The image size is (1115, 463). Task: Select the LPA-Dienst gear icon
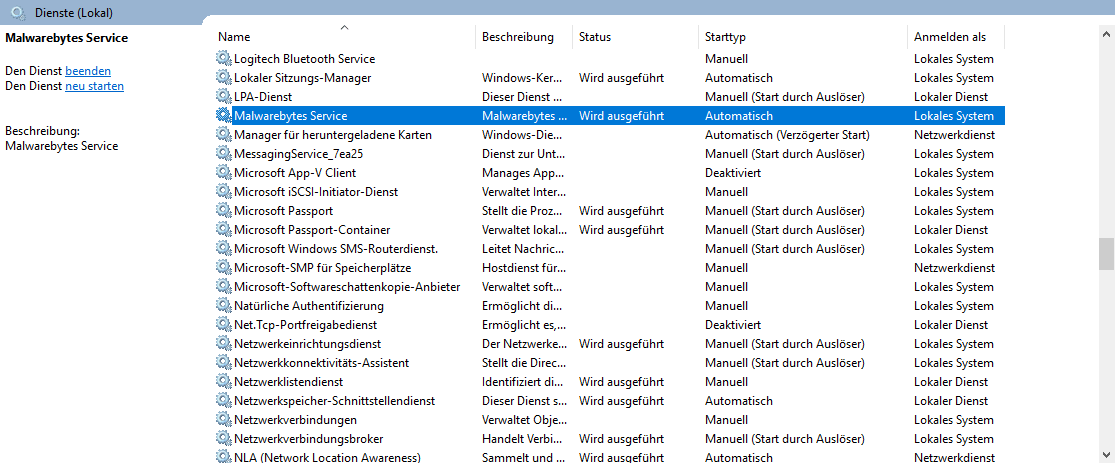(x=223, y=97)
